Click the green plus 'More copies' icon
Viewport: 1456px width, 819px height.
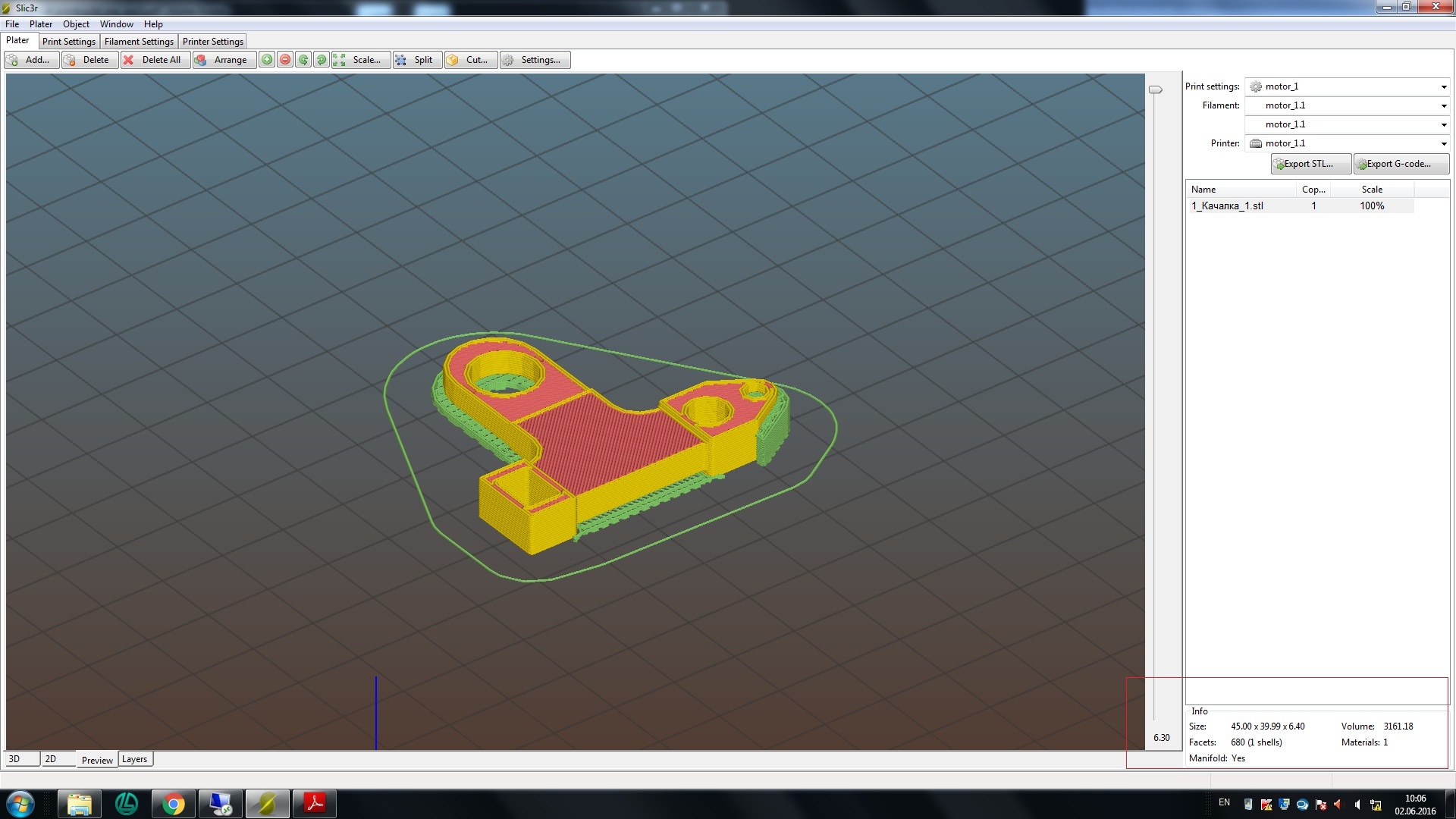point(267,60)
